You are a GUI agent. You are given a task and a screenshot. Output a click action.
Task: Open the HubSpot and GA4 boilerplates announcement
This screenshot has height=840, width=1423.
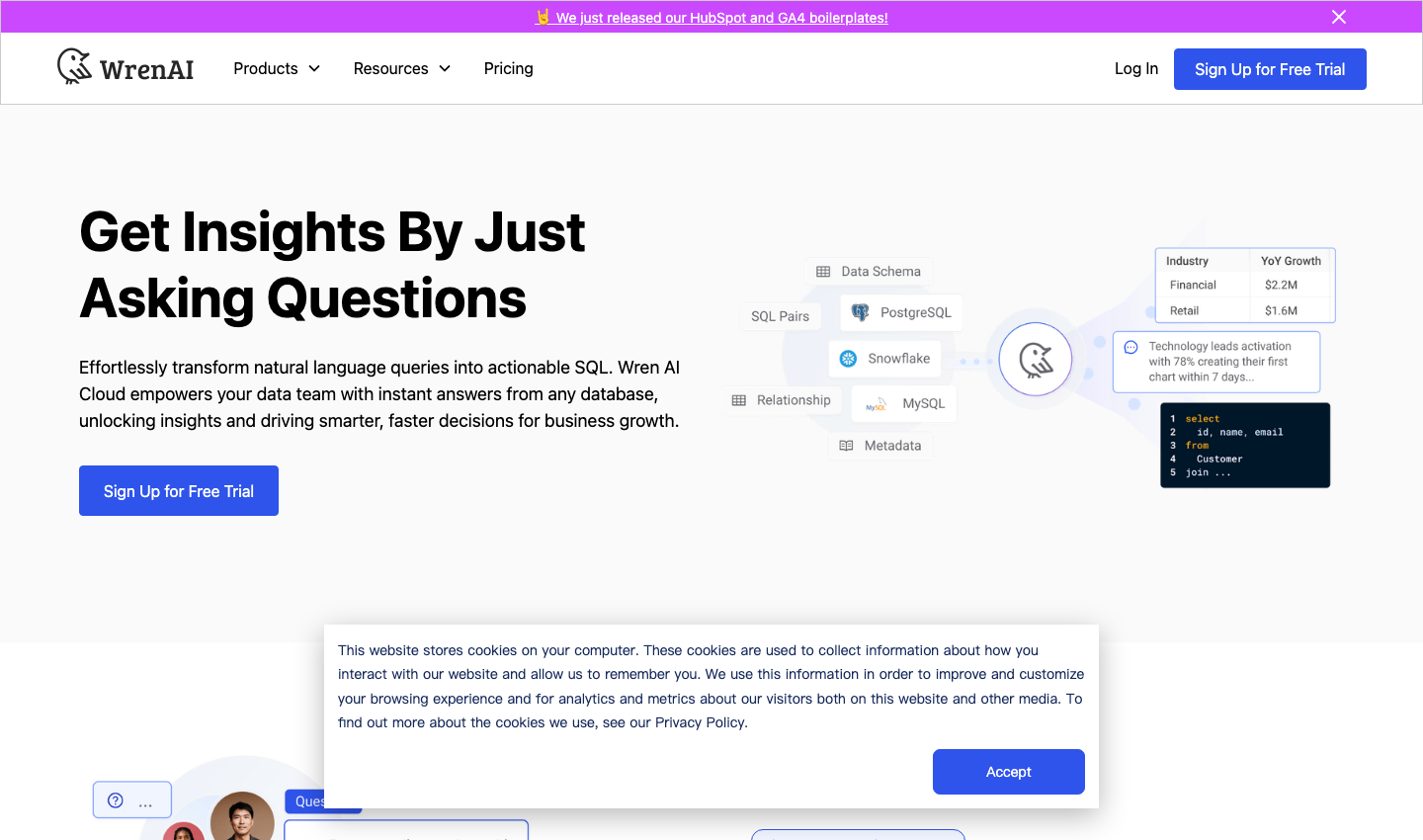[711, 17]
